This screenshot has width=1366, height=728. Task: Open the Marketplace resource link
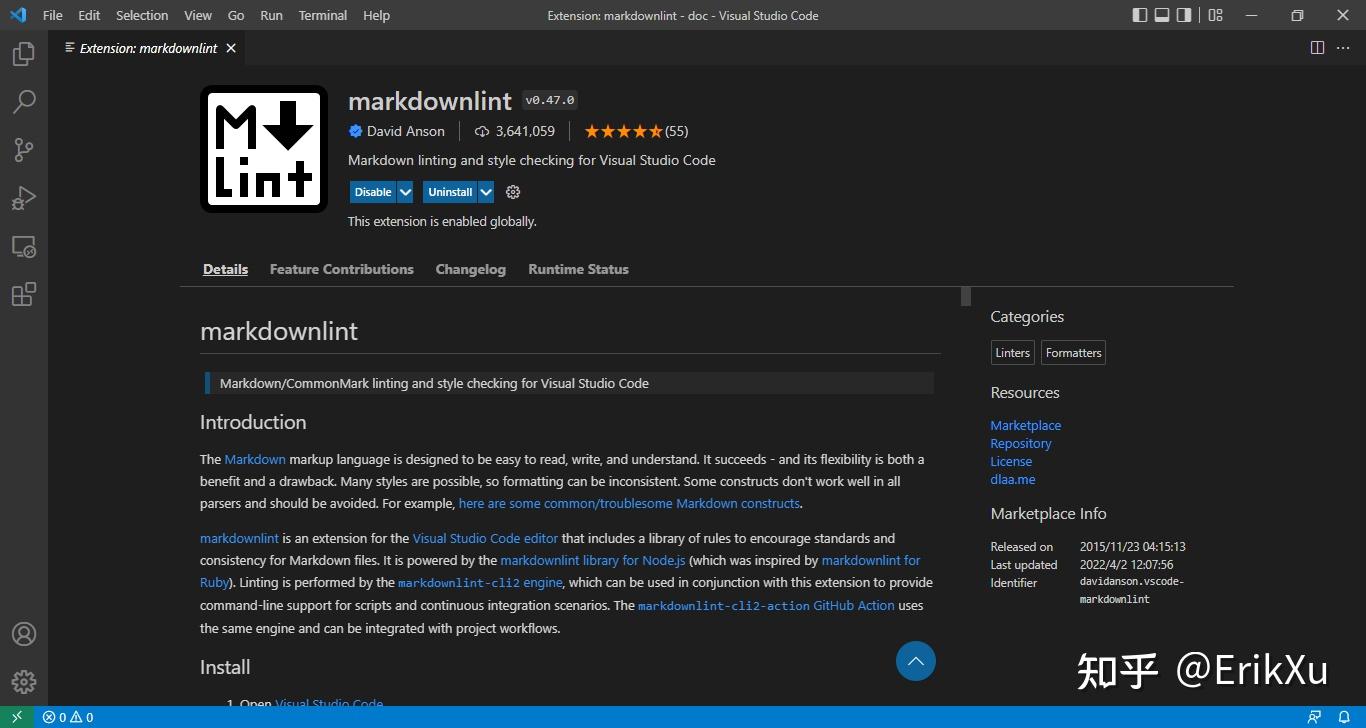(1025, 425)
